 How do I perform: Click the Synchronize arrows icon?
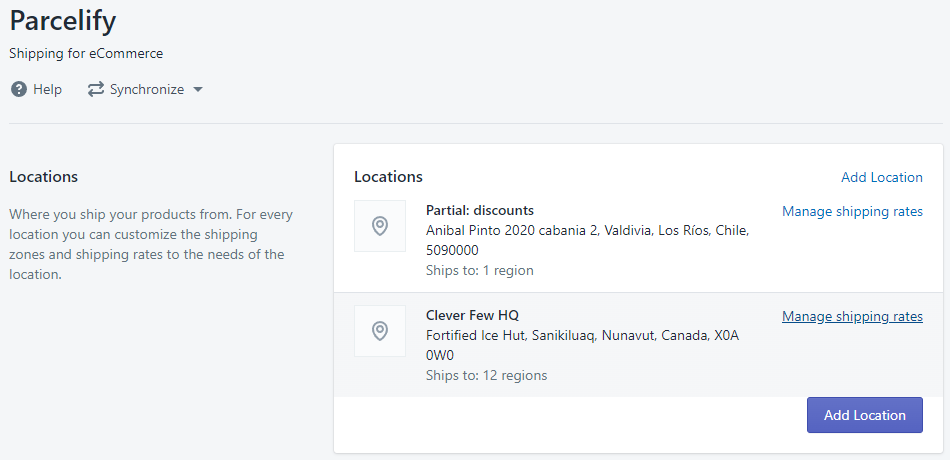[x=96, y=90]
